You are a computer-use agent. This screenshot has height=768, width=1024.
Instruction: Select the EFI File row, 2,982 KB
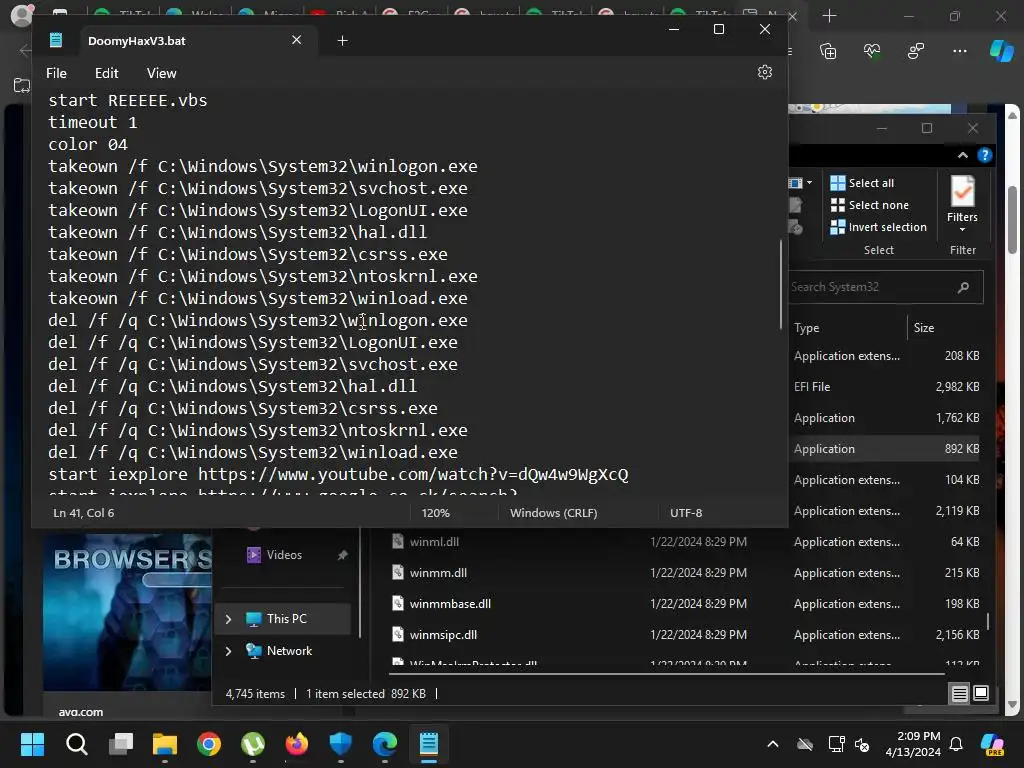885,387
